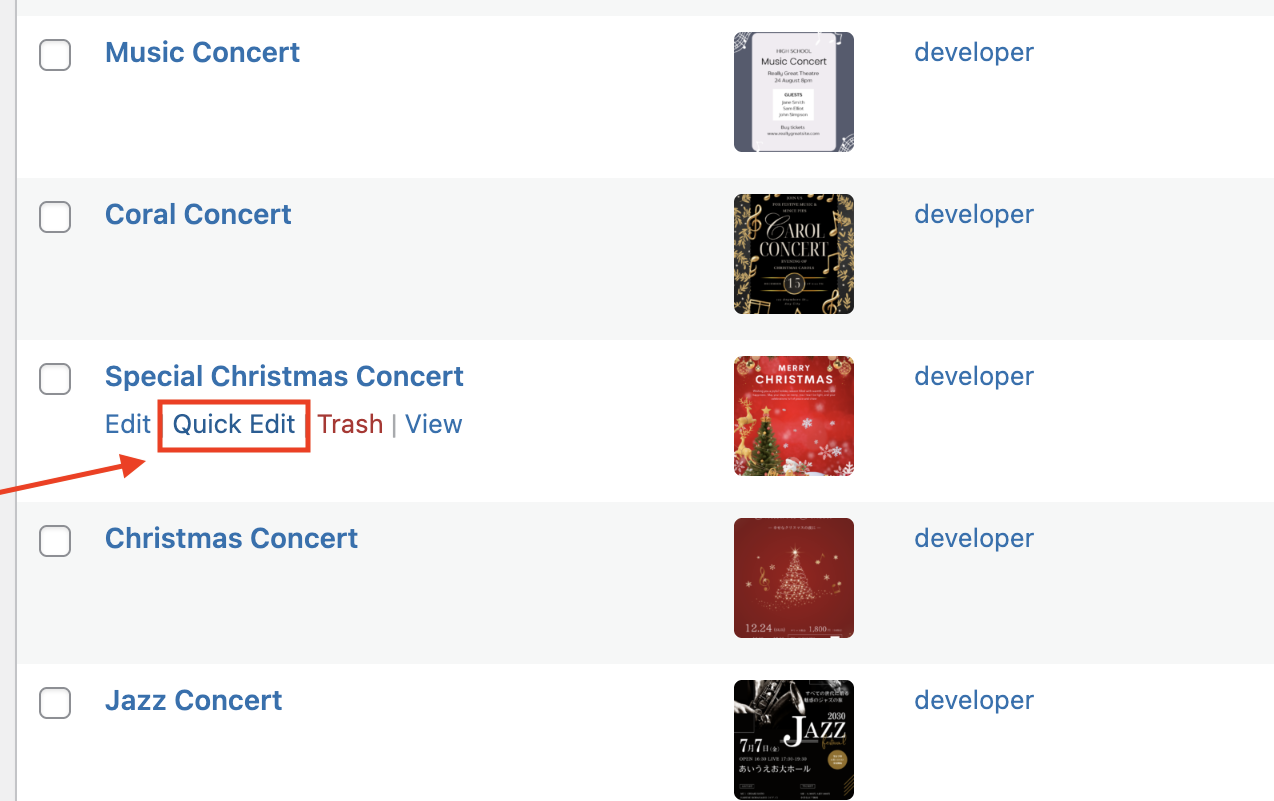Click the Edit action link
Image resolution: width=1274 pixels, height=801 pixels.
[x=127, y=424]
